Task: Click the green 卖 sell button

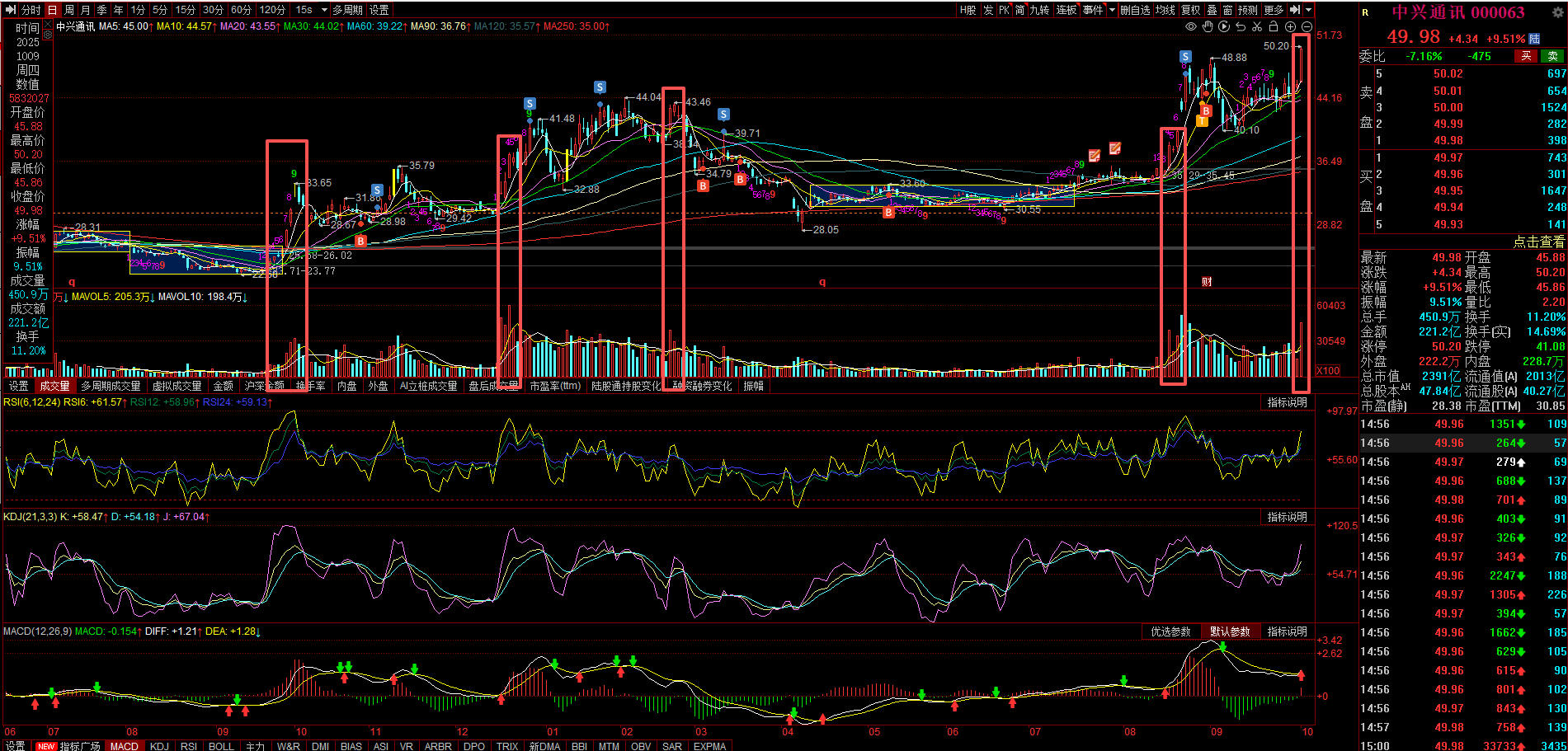Action: 1553,56
